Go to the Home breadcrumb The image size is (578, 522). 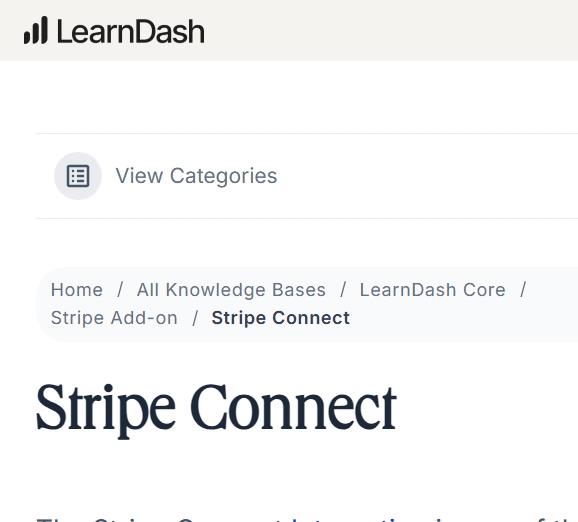point(77,290)
